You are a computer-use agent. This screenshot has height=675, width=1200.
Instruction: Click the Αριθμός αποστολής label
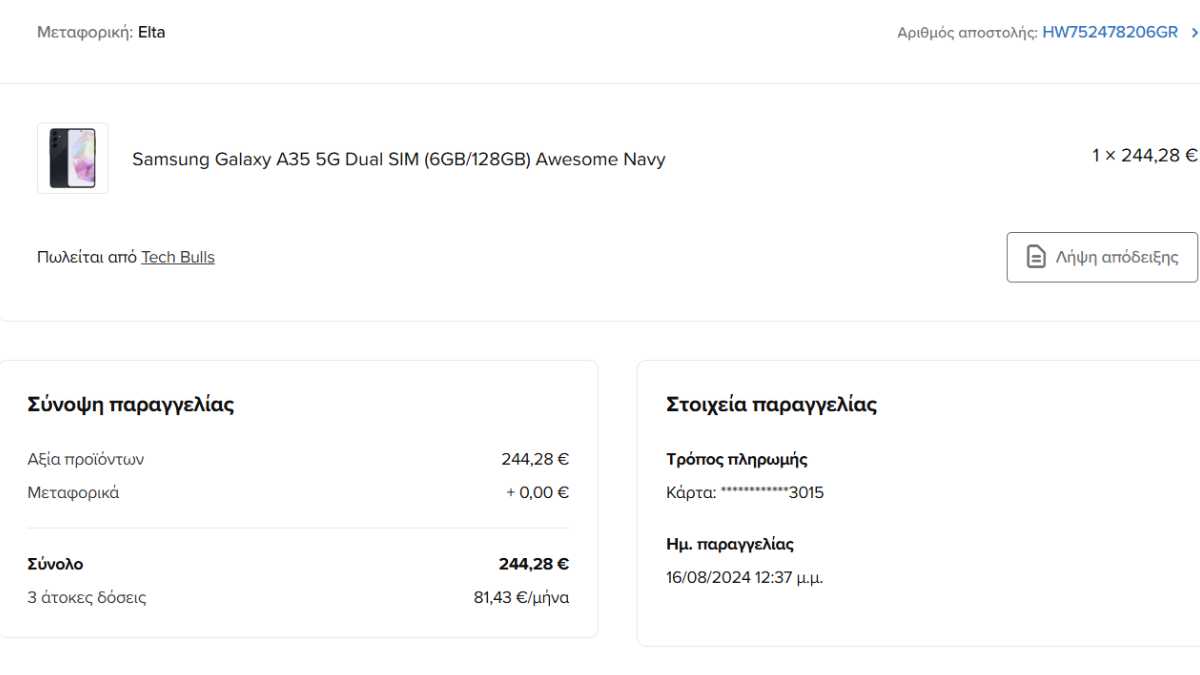[967, 33]
